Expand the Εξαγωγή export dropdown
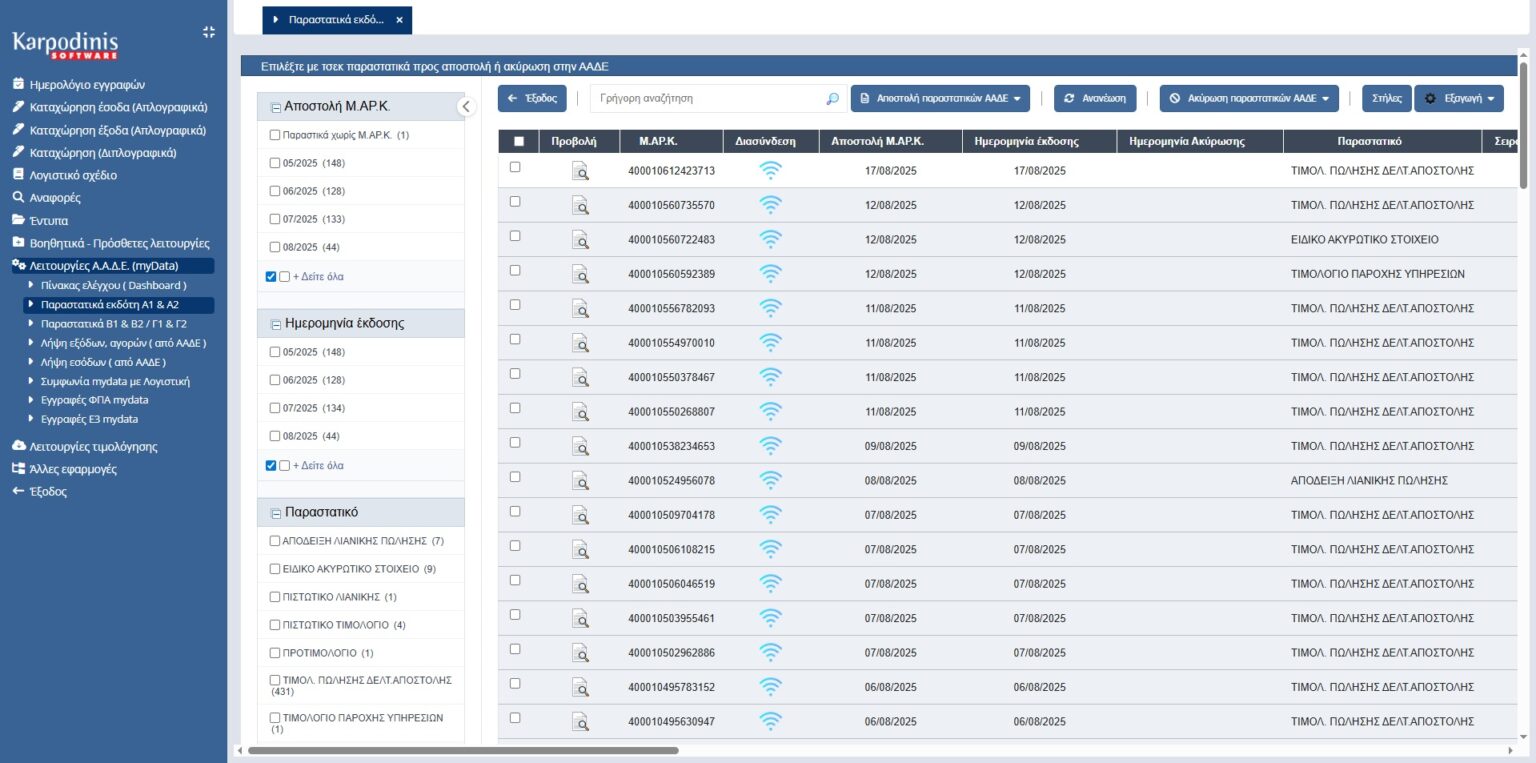 [1459, 99]
